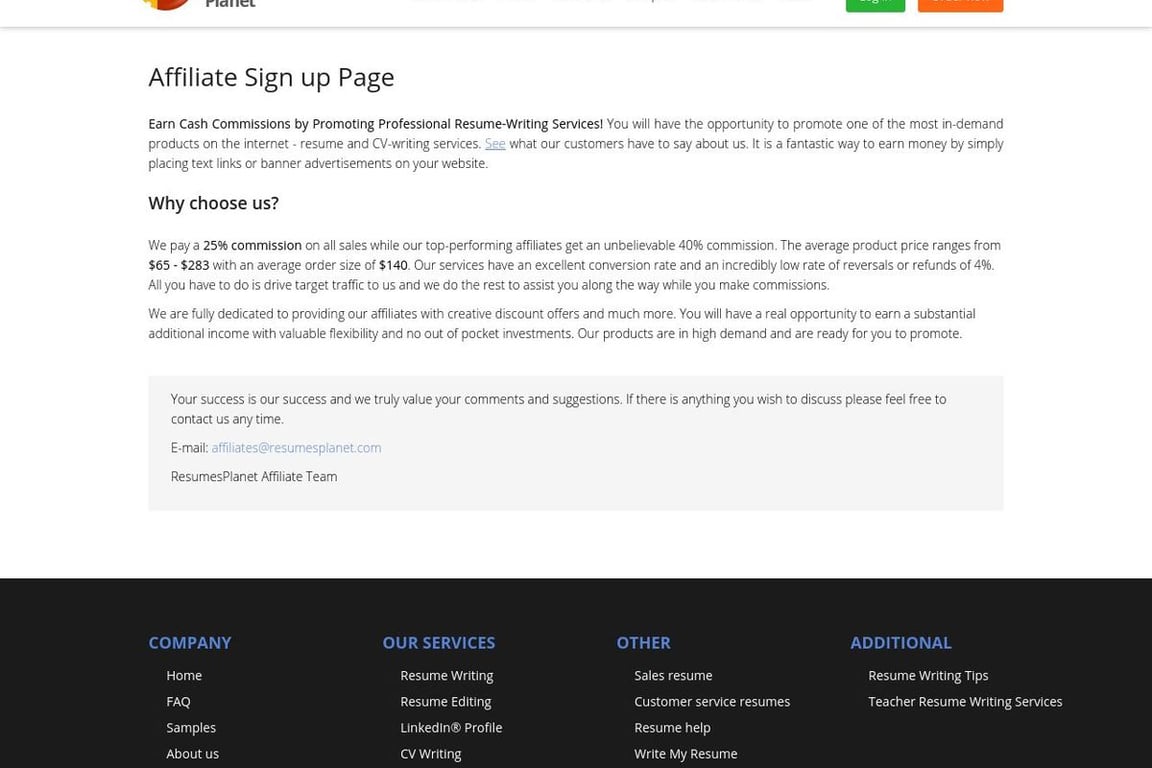Click the 'Earn Cash Commissions' bold sentence
Screen dimensions: 1152x768
coord(375,124)
